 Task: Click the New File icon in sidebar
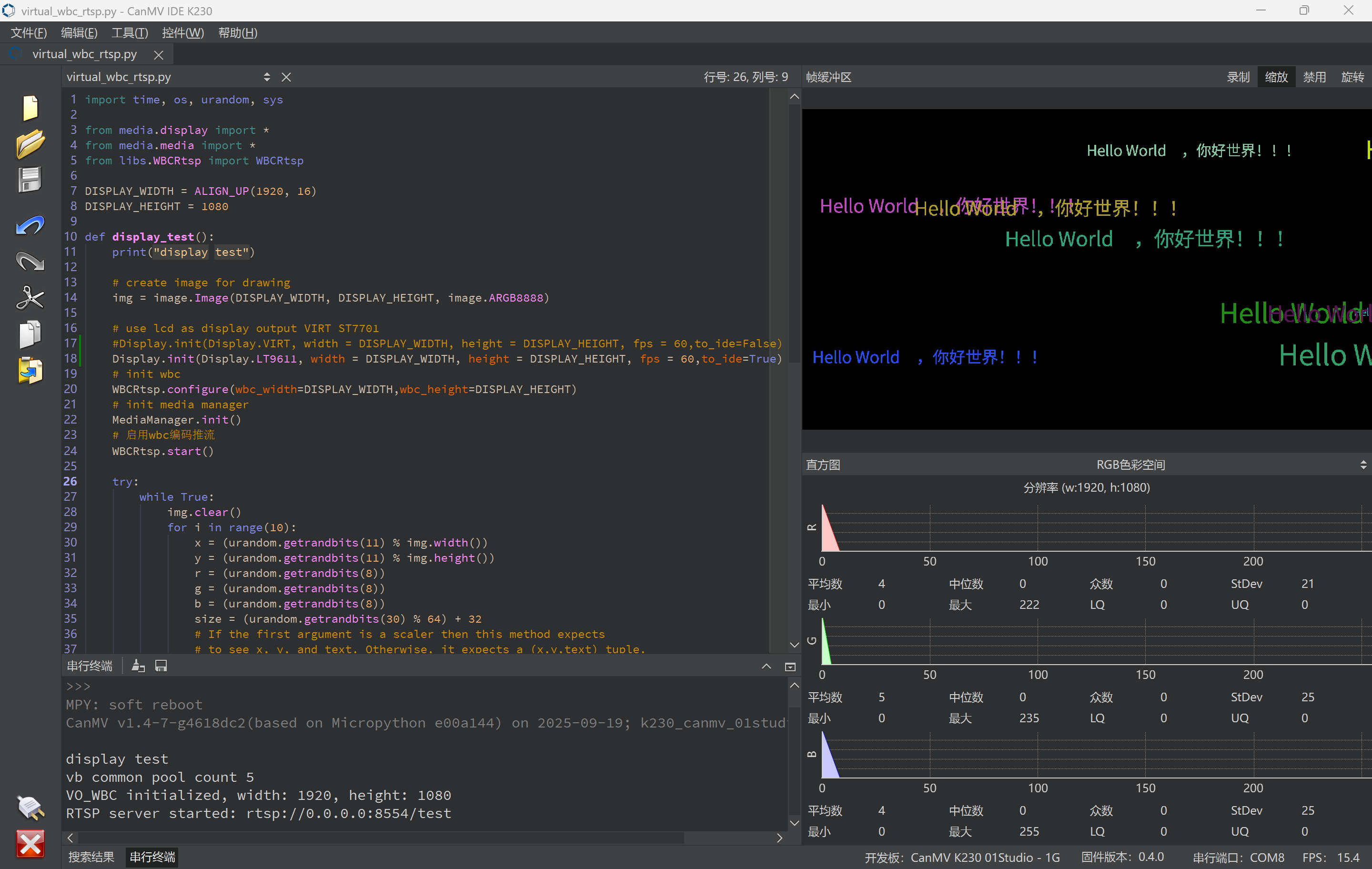click(x=30, y=108)
